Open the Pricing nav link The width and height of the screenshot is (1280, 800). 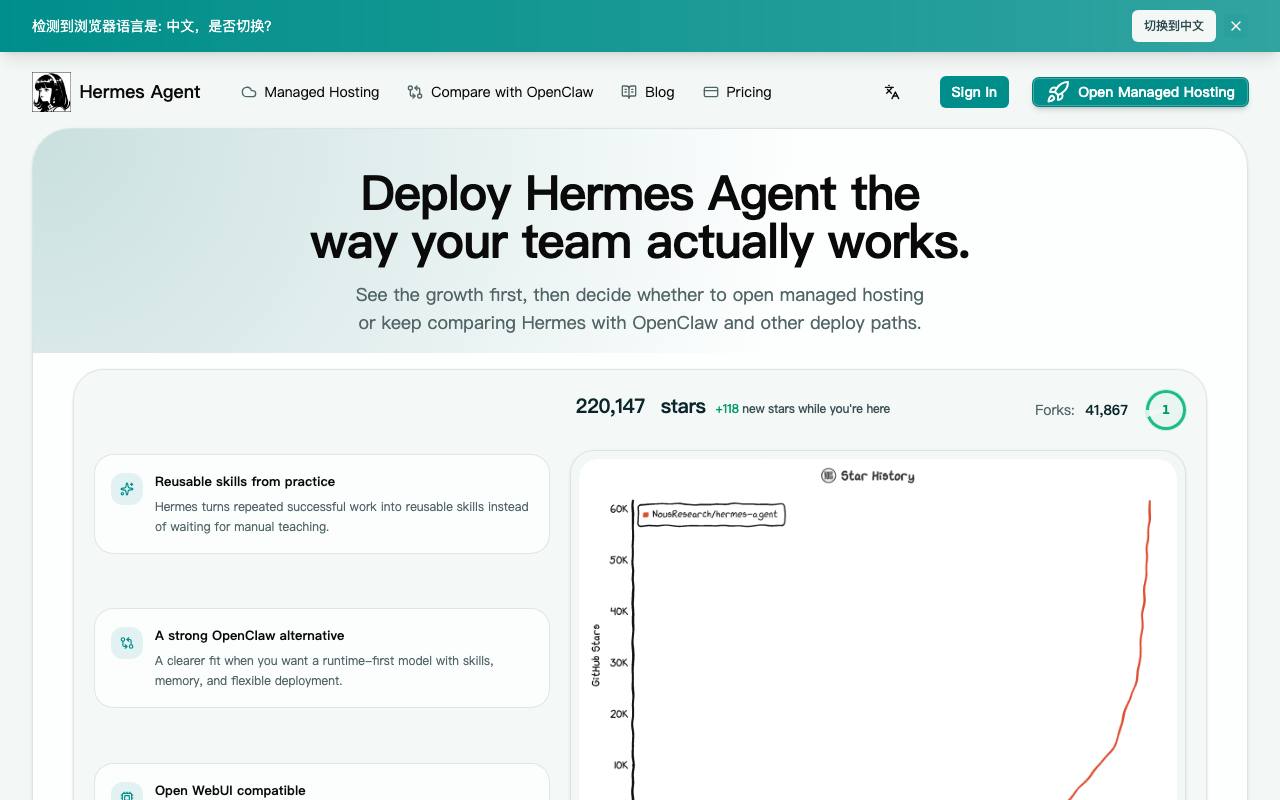tap(737, 92)
